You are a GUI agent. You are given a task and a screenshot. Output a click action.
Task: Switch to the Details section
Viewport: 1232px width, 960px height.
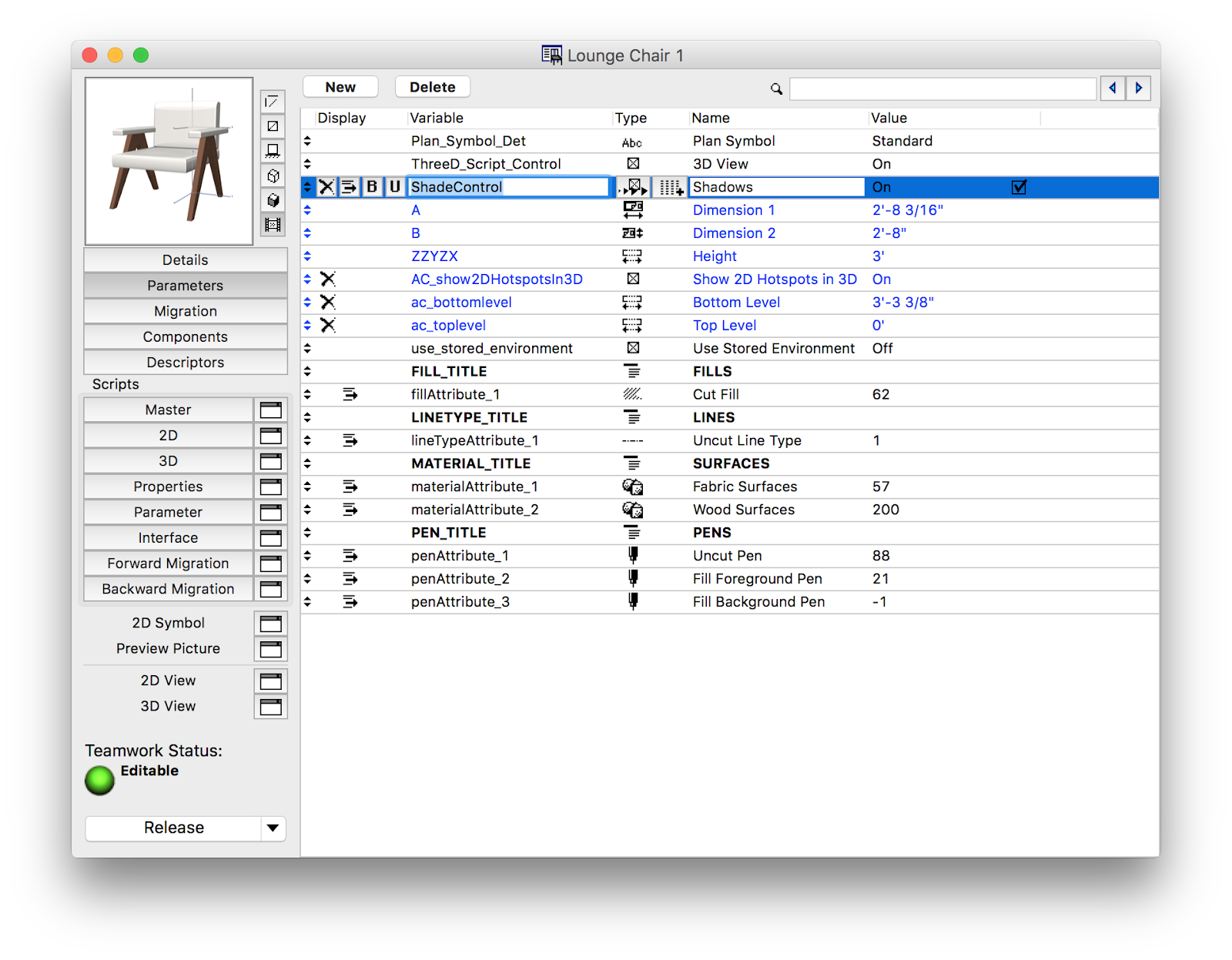(186, 260)
